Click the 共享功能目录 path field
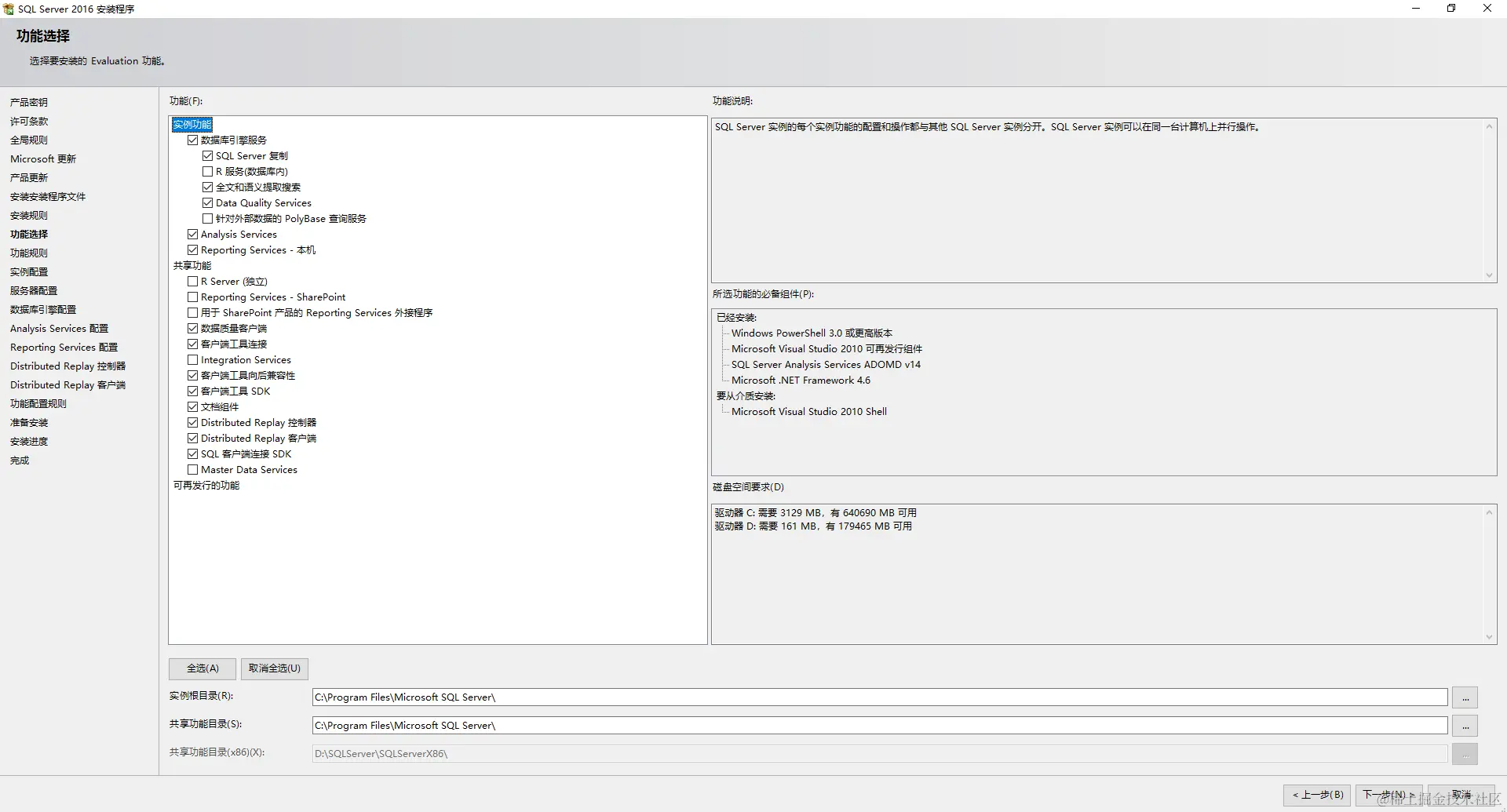The image size is (1507, 812). click(x=880, y=726)
